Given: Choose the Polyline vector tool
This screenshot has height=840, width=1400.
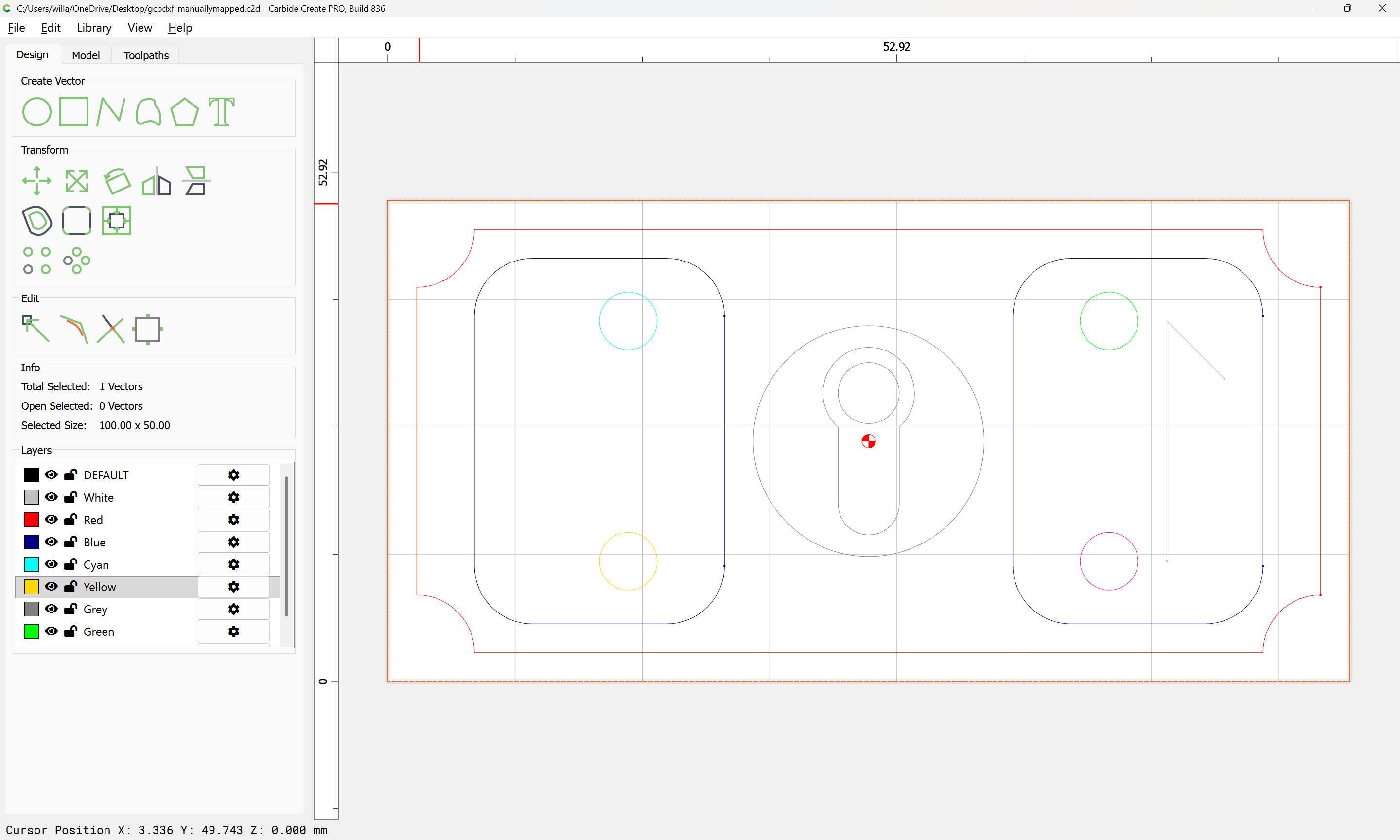Looking at the screenshot, I should (110, 111).
